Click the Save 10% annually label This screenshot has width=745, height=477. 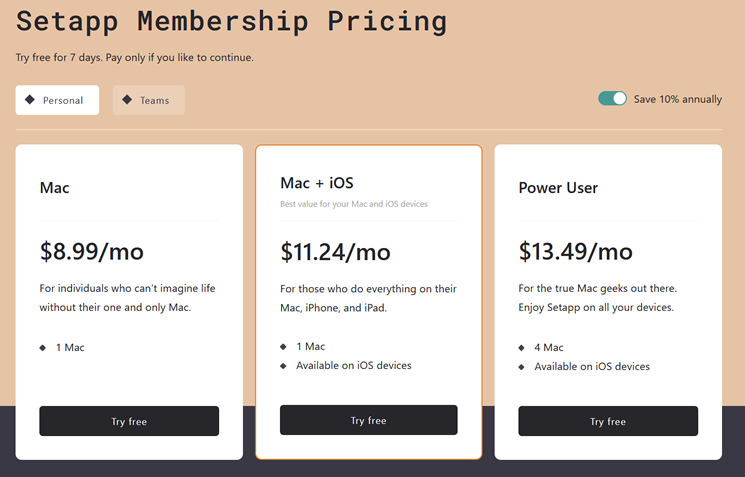[x=677, y=99]
